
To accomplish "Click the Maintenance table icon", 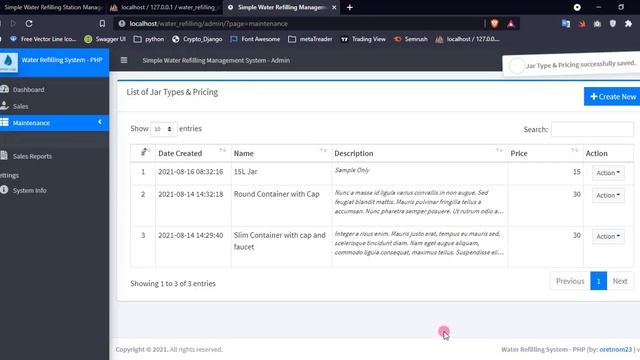I will click(4, 122).
